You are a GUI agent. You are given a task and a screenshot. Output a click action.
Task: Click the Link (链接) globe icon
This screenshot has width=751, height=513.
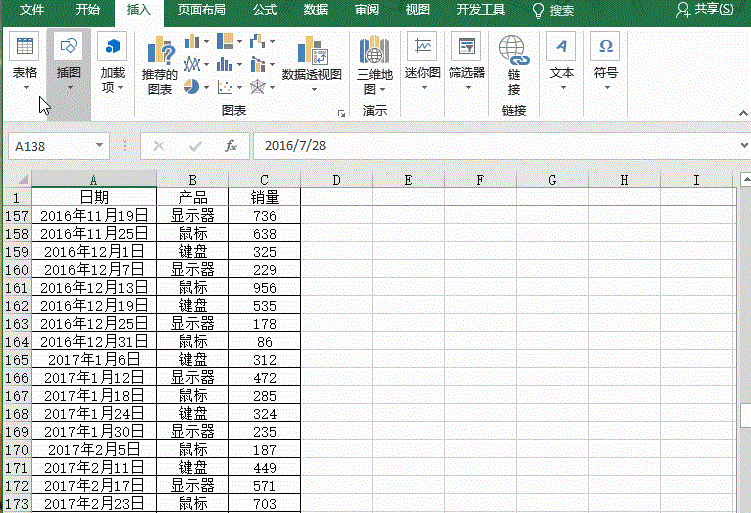point(513,50)
